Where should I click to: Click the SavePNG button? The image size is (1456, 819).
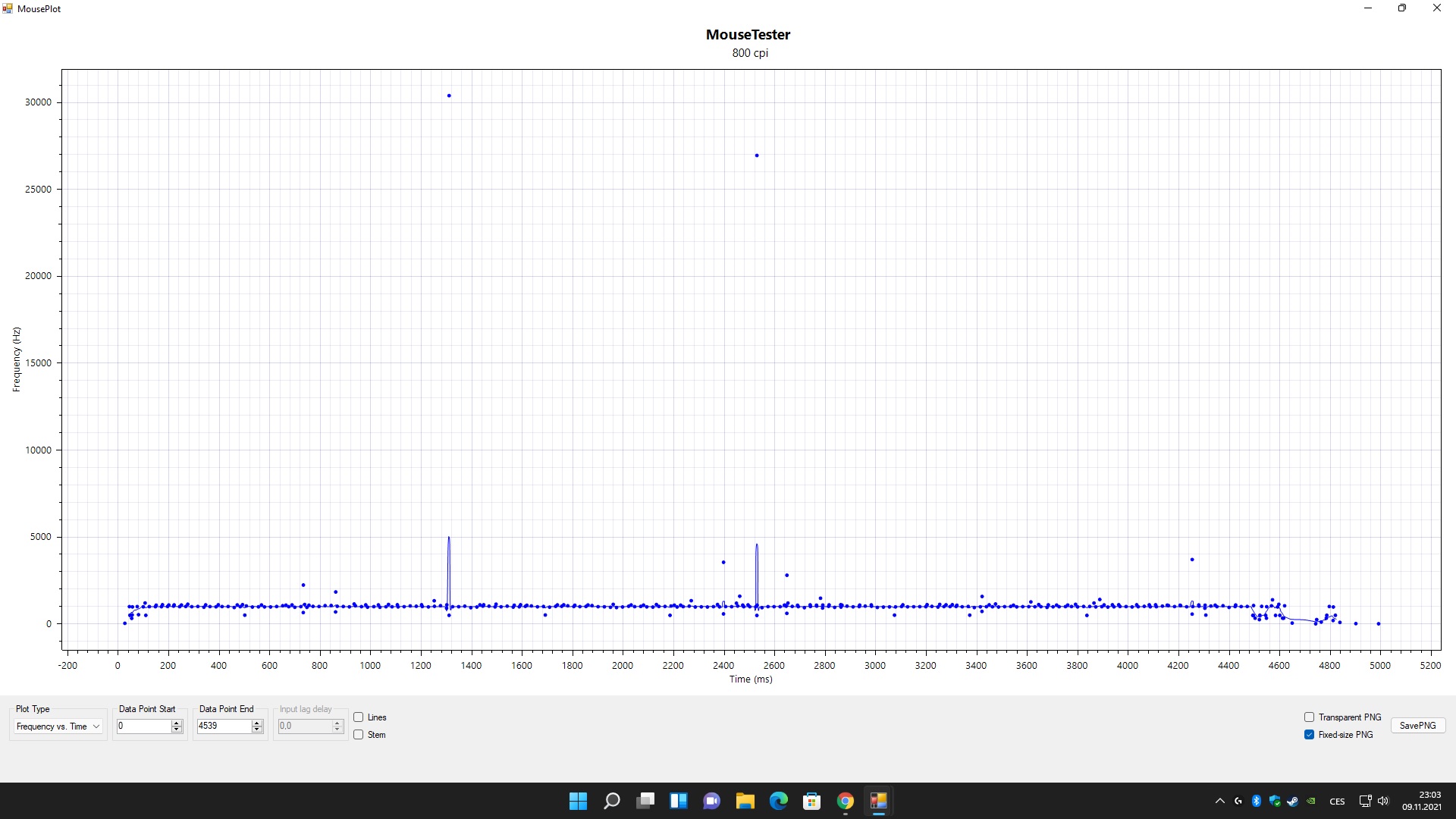[x=1417, y=726]
